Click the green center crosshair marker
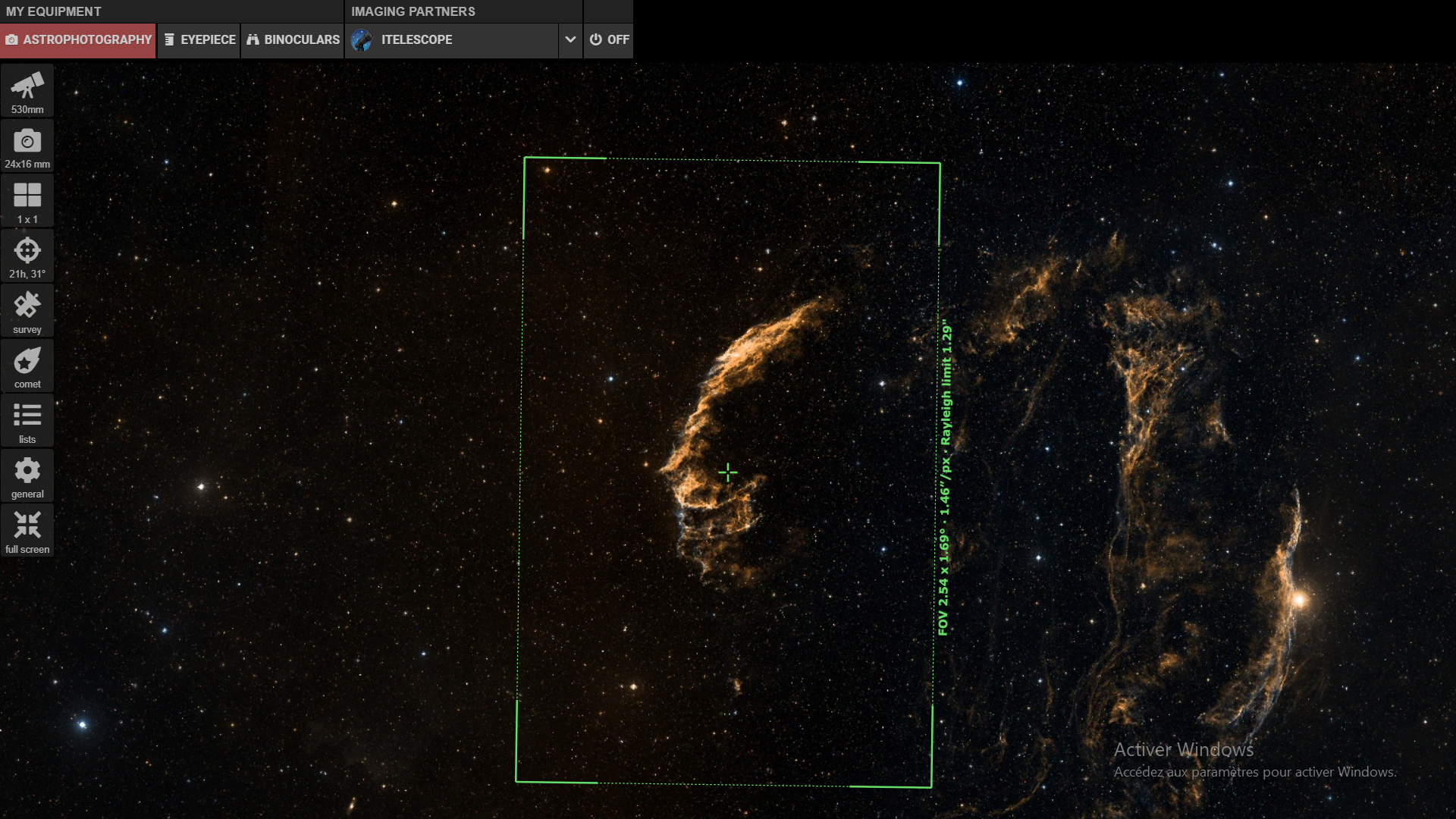Viewport: 1456px width, 819px height. click(x=727, y=473)
